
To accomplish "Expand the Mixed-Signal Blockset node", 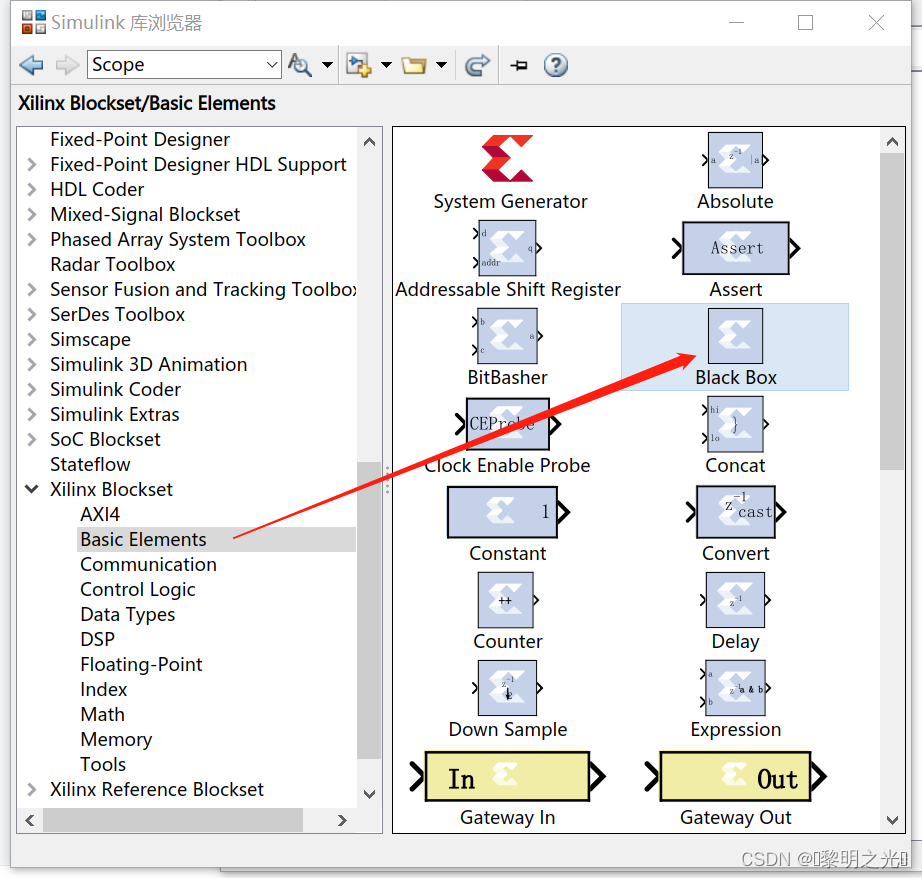I will [32, 215].
